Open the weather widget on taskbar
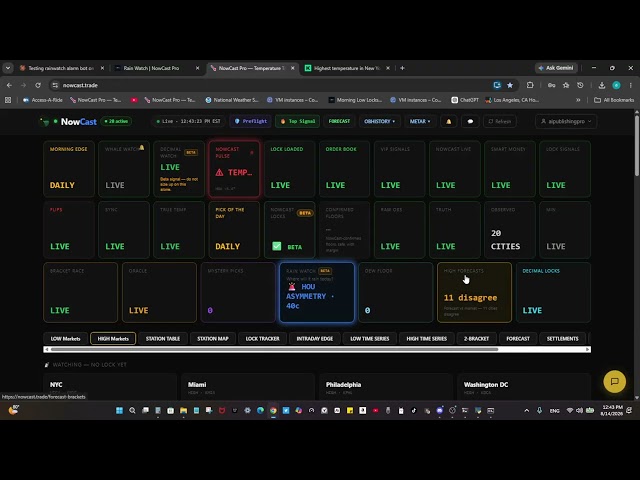 click(x=13, y=410)
